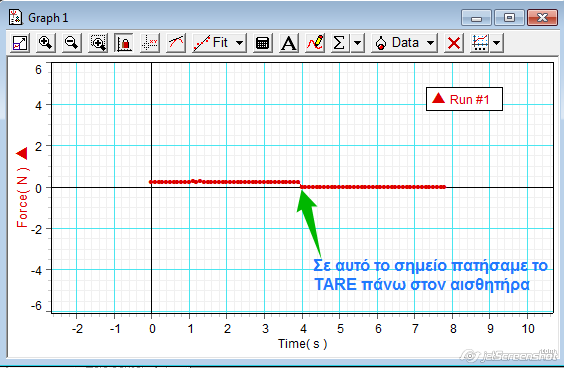This screenshot has height=368, width=564.
Task: Expand the statistics options arrow
Action: pyautogui.click(x=357, y=43)
